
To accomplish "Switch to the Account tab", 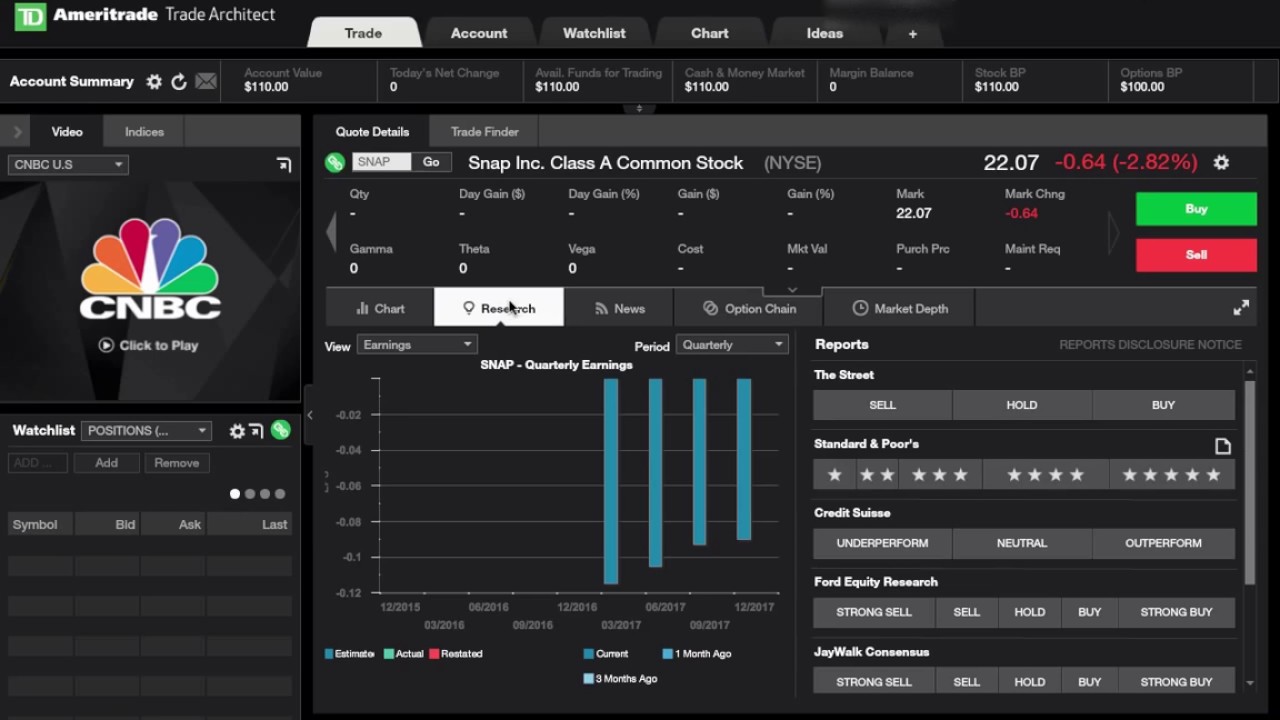I will click(x=479, y=33).
